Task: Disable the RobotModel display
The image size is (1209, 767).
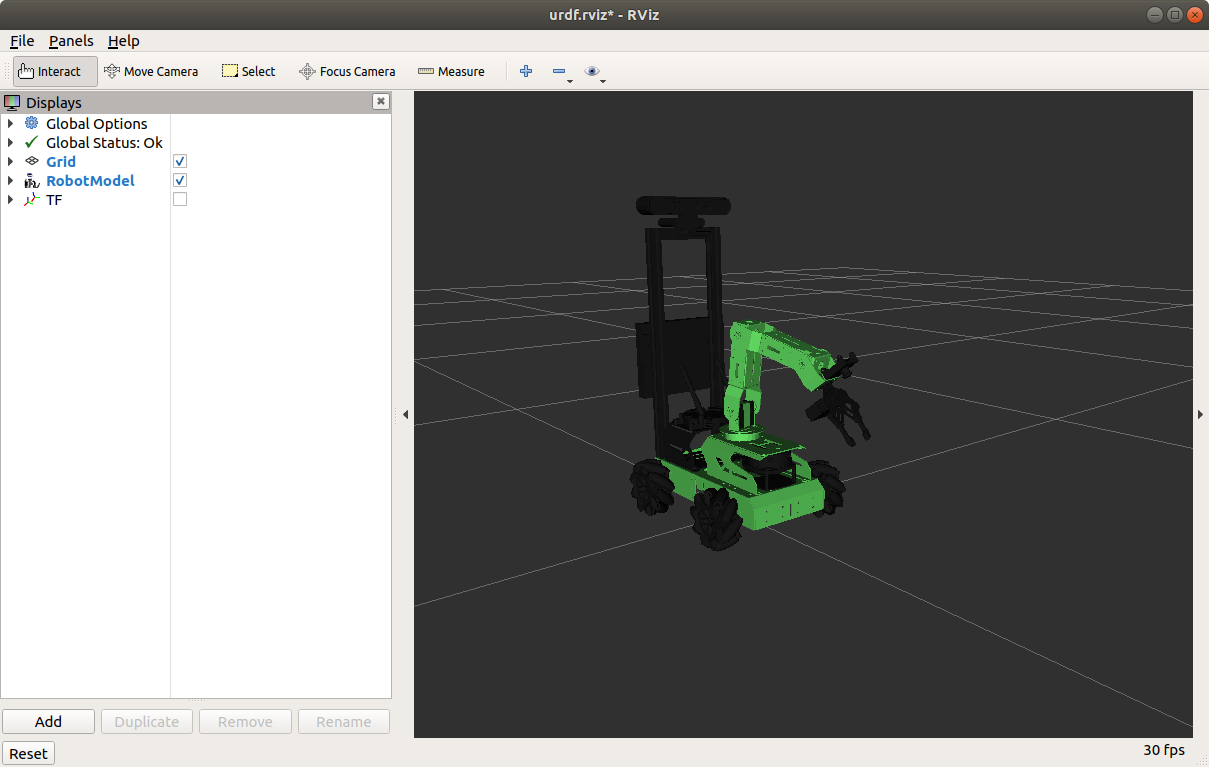Action: tap(179, 180)
